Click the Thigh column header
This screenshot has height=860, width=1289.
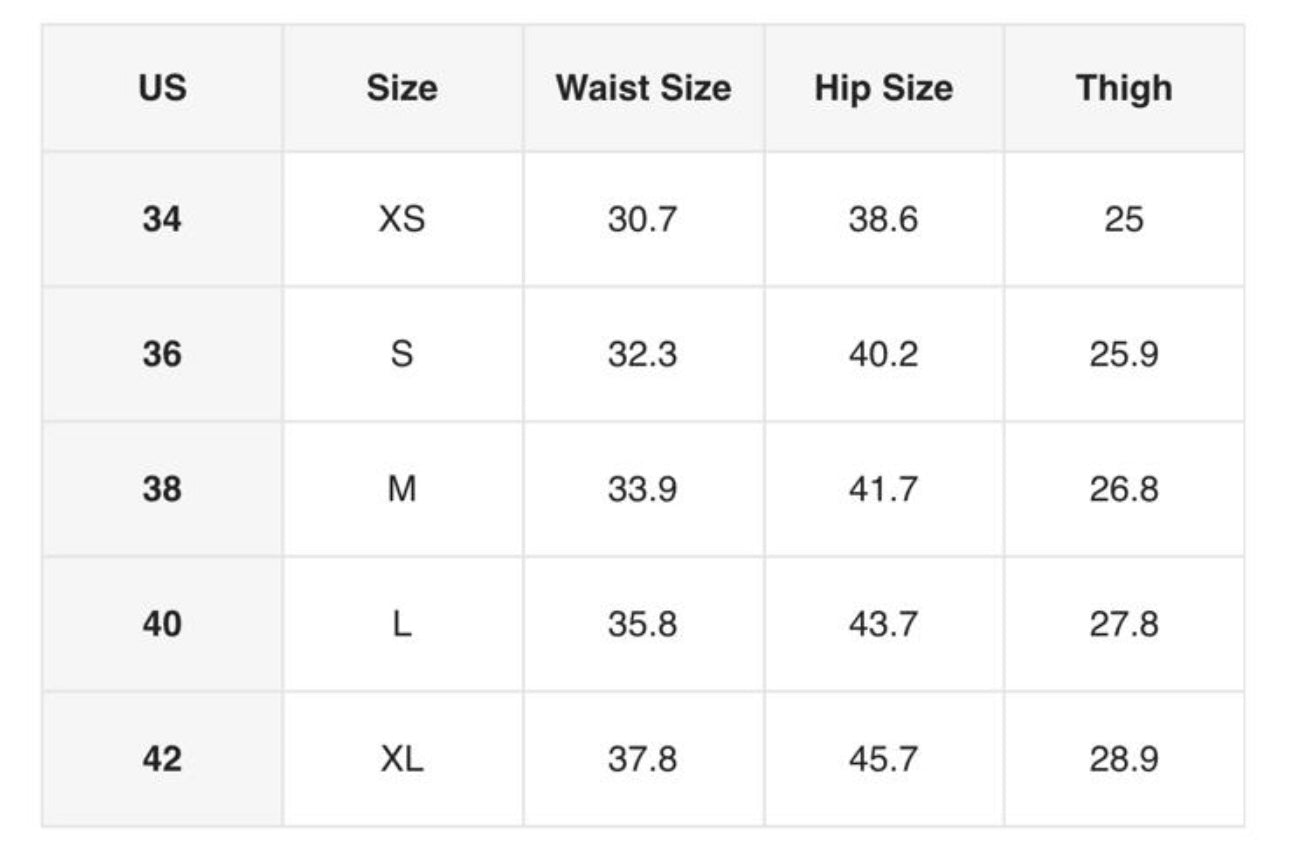point(1124,88)
